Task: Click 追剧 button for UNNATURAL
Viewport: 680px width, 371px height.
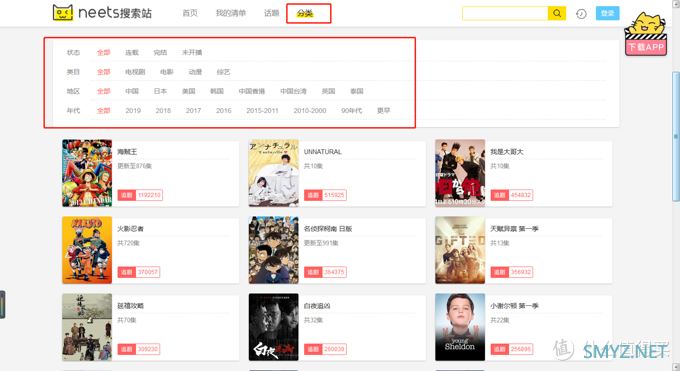Action: (313, 195)
